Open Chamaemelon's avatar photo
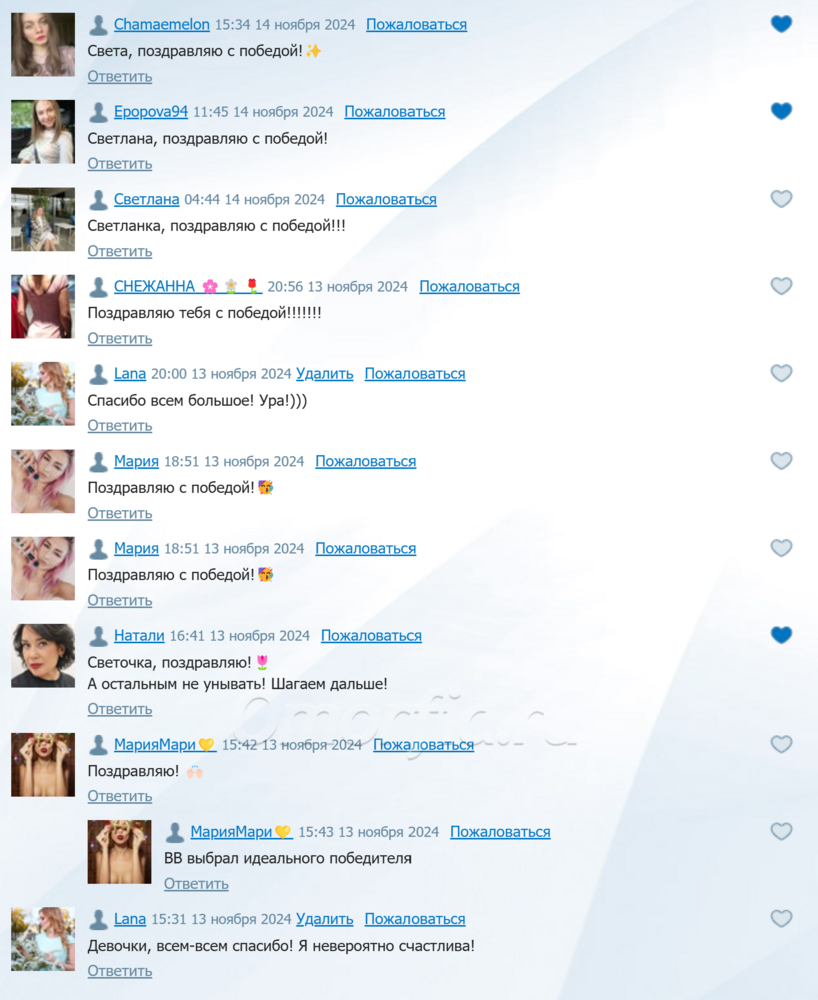The height and width of the screenshot is (1000, 818). (x=43, y=45)
